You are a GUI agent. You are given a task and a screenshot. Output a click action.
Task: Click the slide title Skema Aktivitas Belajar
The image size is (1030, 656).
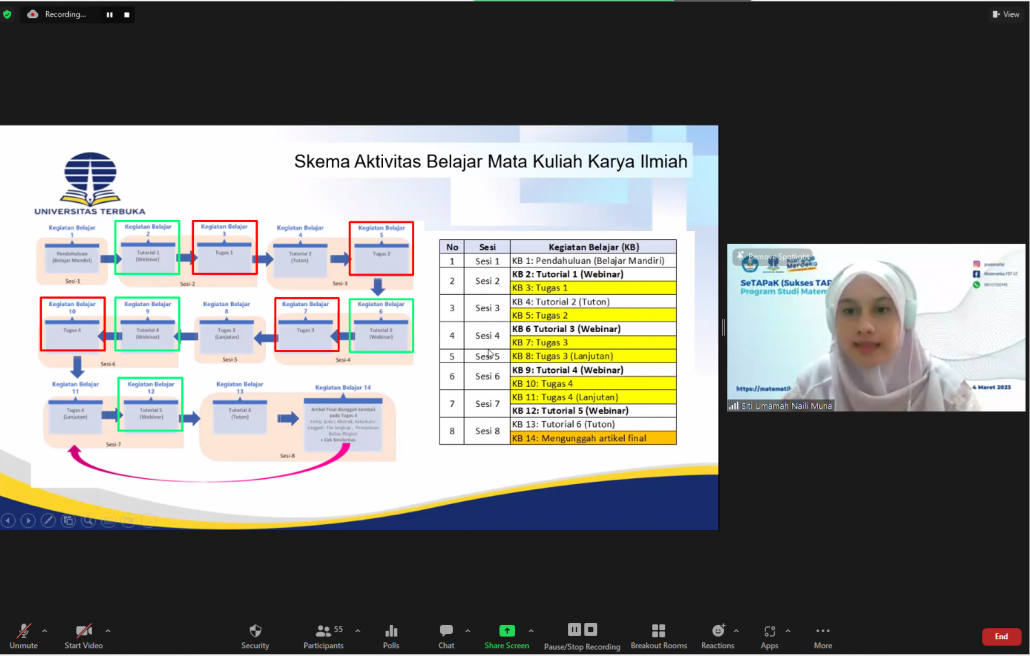491,162
